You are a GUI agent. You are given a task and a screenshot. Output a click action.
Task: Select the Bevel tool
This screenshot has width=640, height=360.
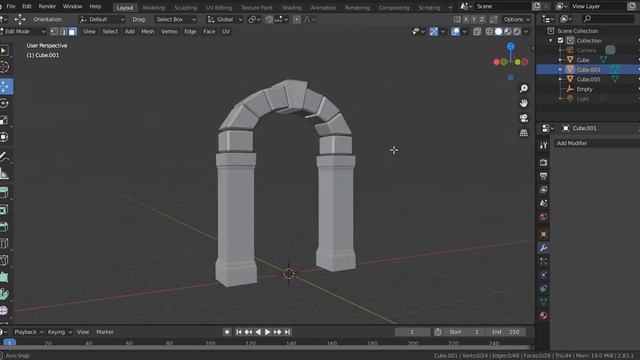[4, 227]
